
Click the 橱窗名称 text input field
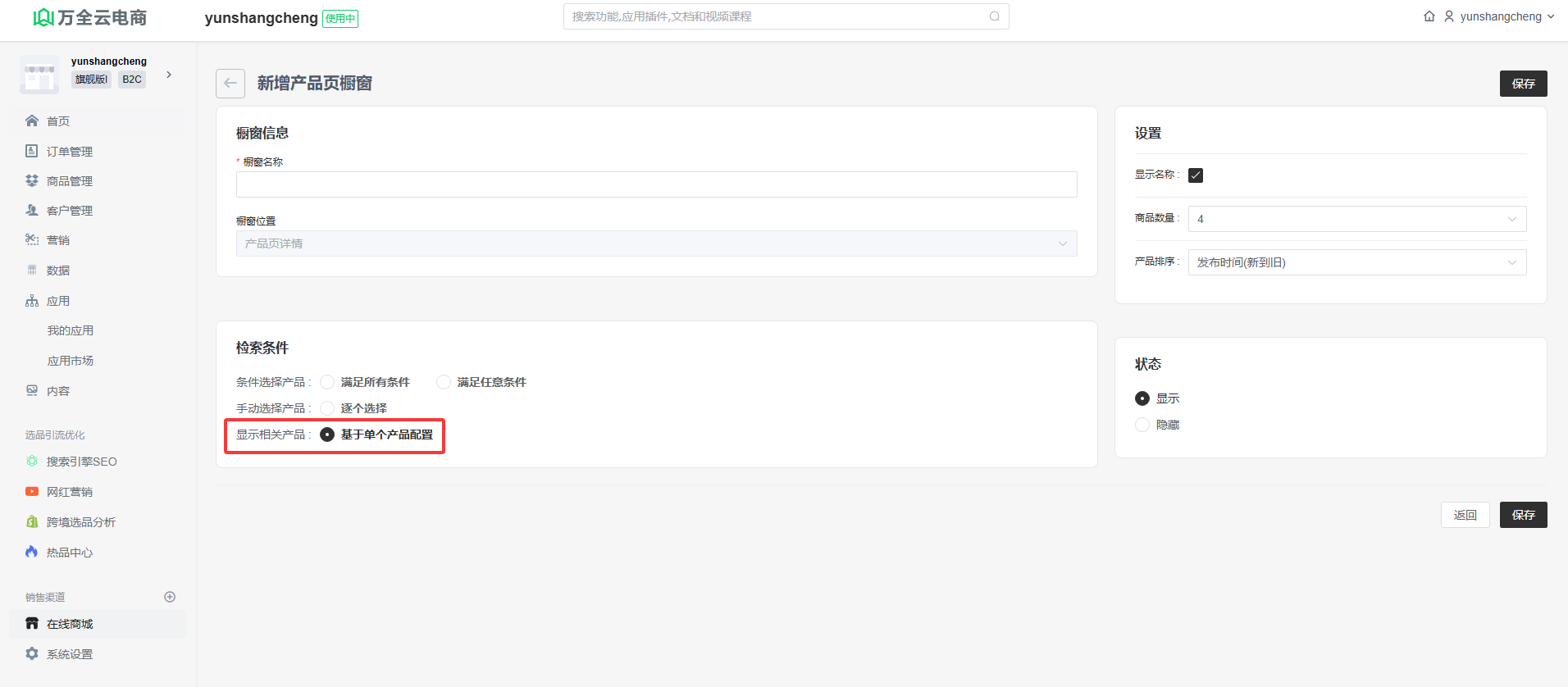[x=656, y=184]
